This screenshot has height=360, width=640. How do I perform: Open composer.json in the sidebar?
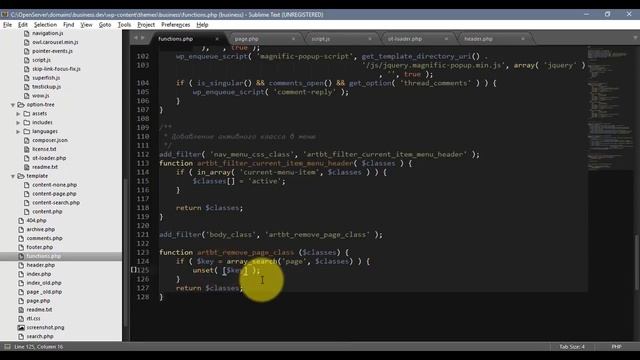(x=50, y=140)
